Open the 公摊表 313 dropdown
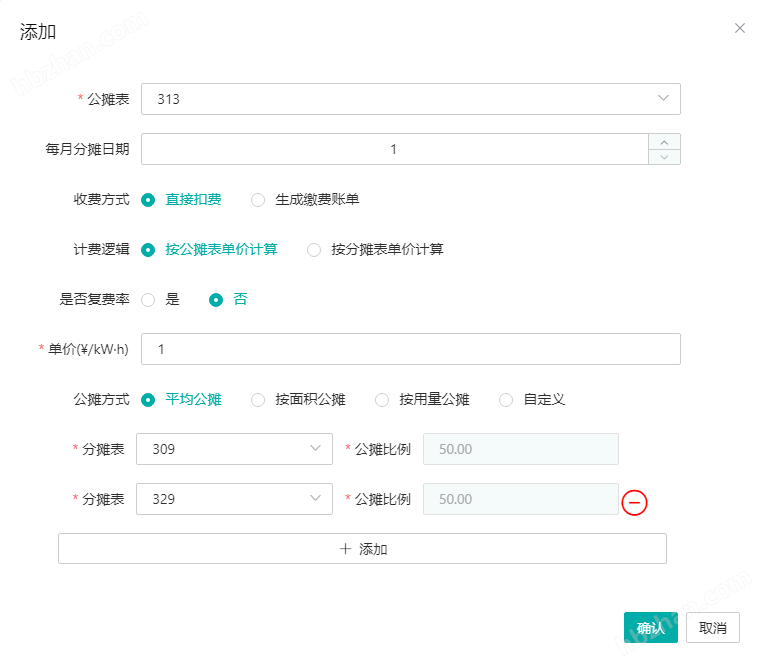This screenshot has width=765, height=666. tap(411, 99)
